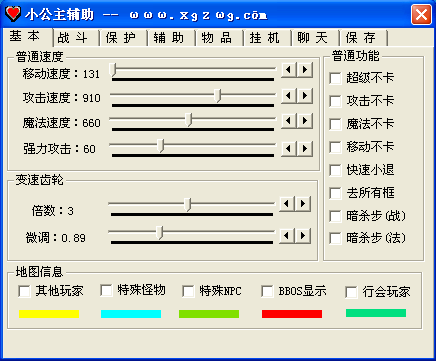Increase 微调 with its right arrow
The height and width of the screenshot is (361, 436).
coord(303,236)
